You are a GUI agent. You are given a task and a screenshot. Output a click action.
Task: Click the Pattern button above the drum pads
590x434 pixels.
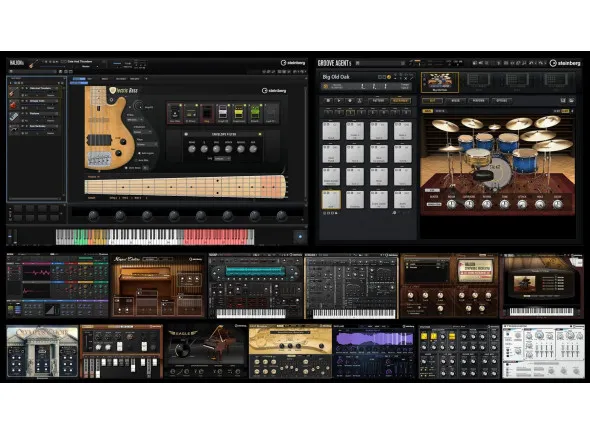coord(378,101)
